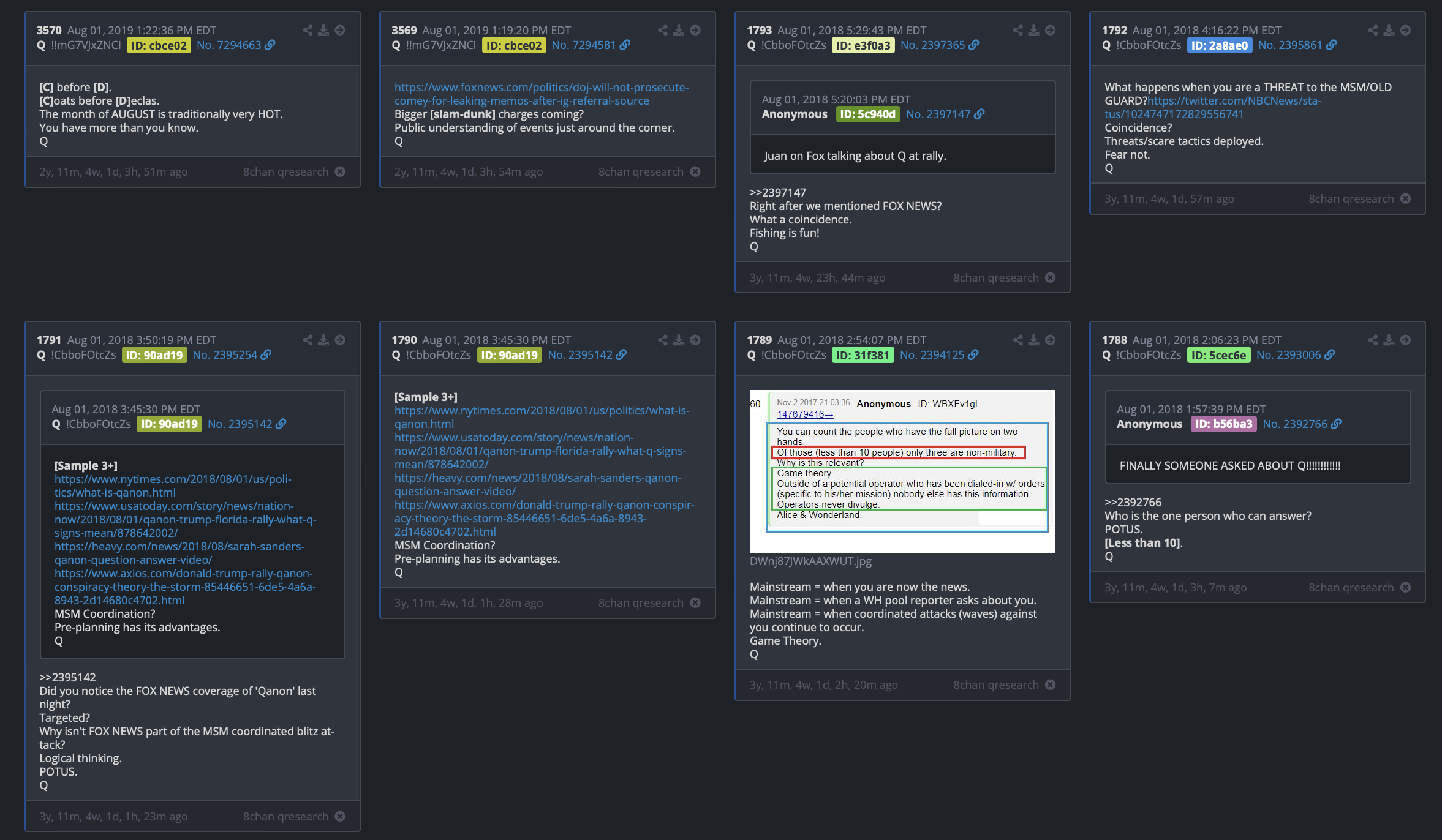1442x840 pixels.
Task: Click reply reference >>2397147
Action: (778, 193)
